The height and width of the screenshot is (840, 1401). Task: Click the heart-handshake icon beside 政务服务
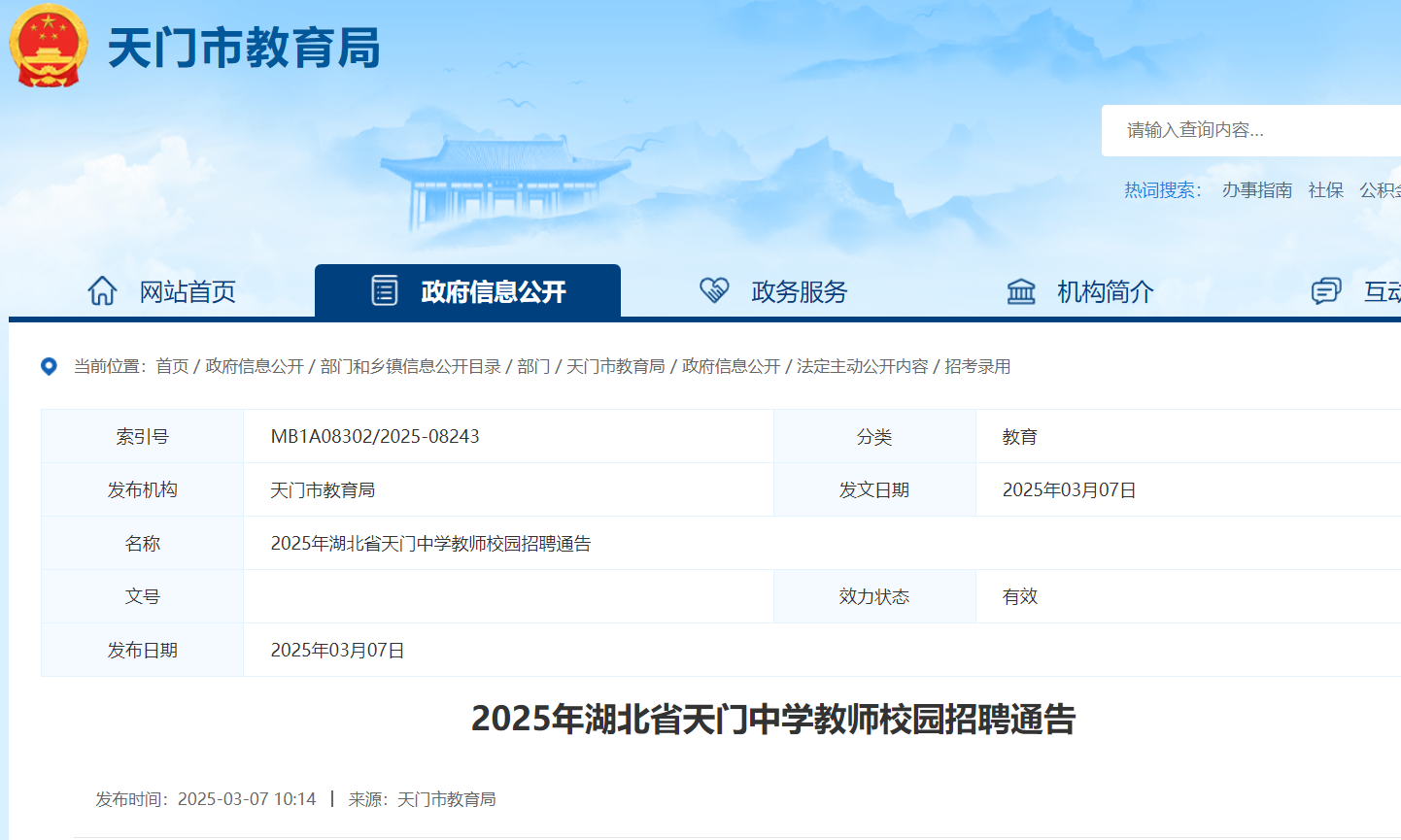pyautogui.click(x=714, y=290)
